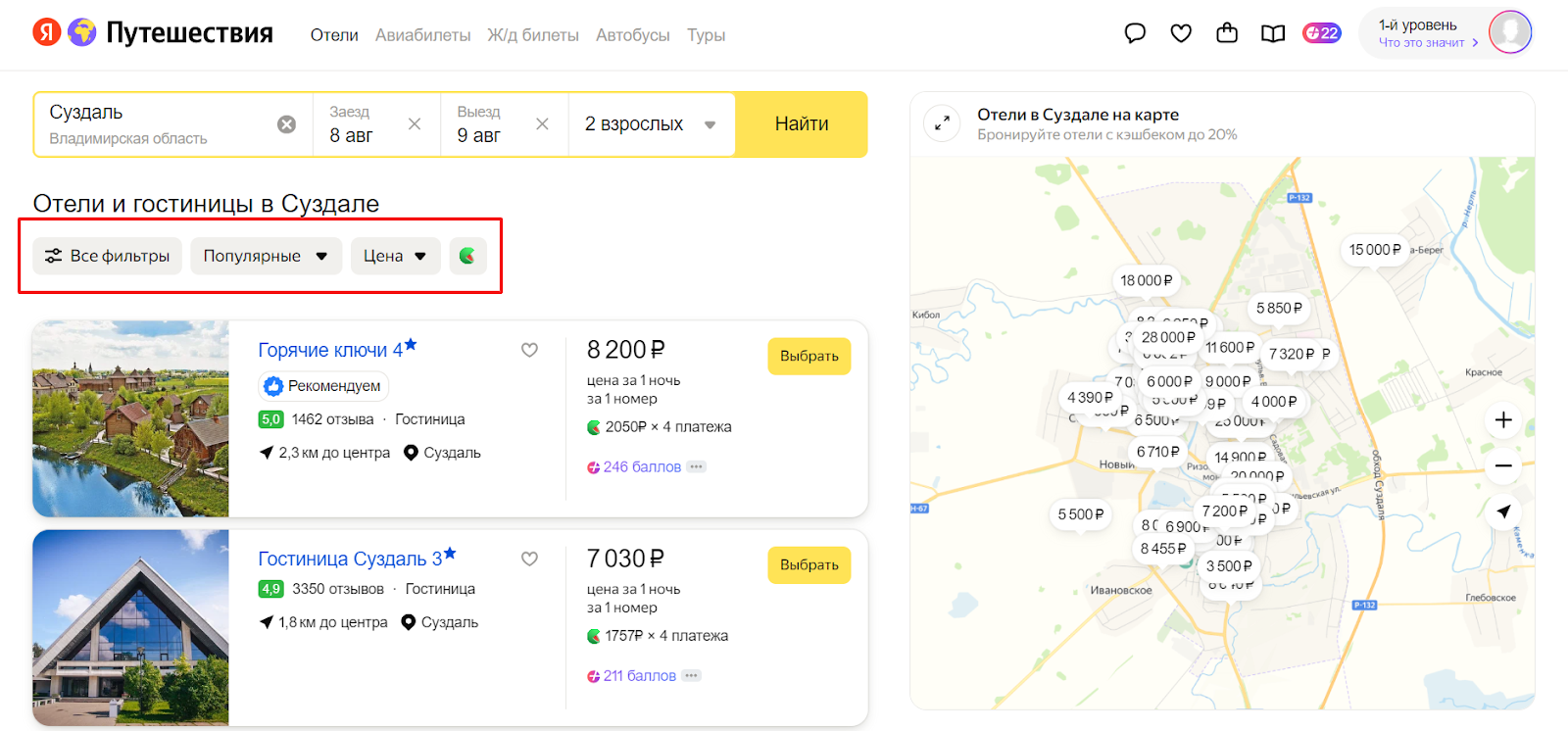Click the Рекомендуем badge
The height and width of the screenshot is (731, 1568).
[x=323, y=386]
